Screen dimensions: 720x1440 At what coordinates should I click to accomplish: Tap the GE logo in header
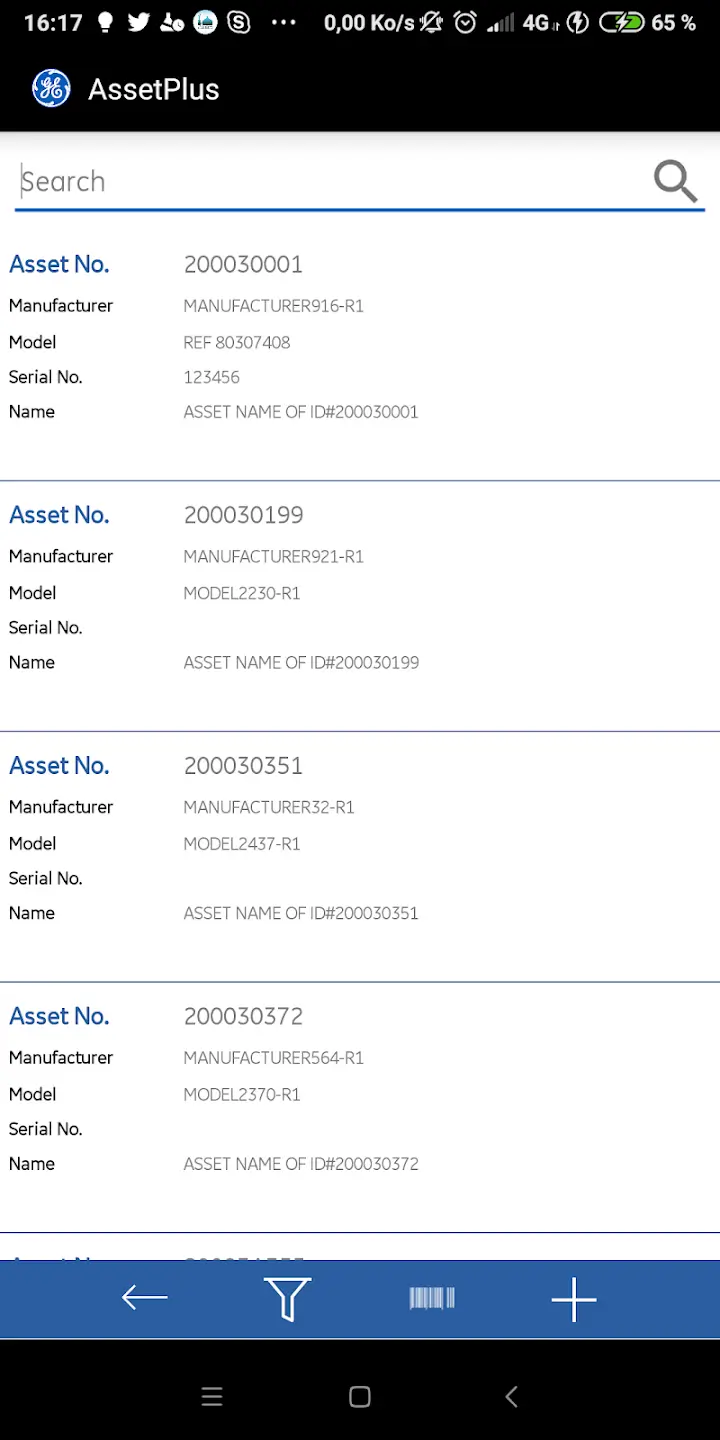(x=51, y=89)
